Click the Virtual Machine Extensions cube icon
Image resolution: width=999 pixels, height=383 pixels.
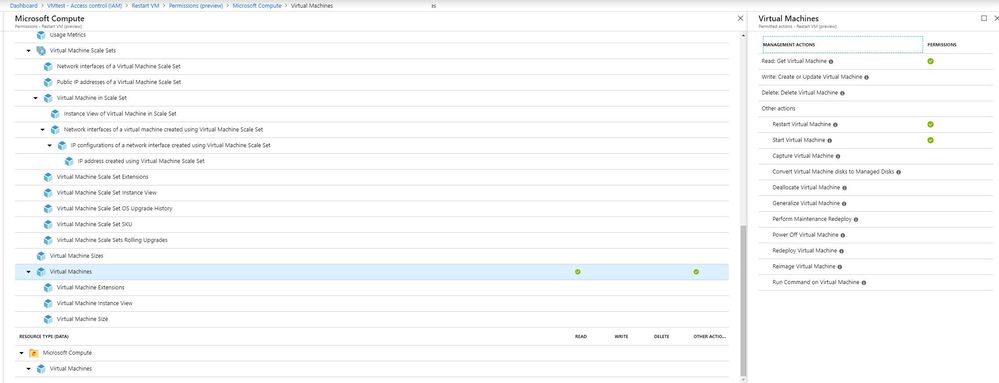pos(48,287)
